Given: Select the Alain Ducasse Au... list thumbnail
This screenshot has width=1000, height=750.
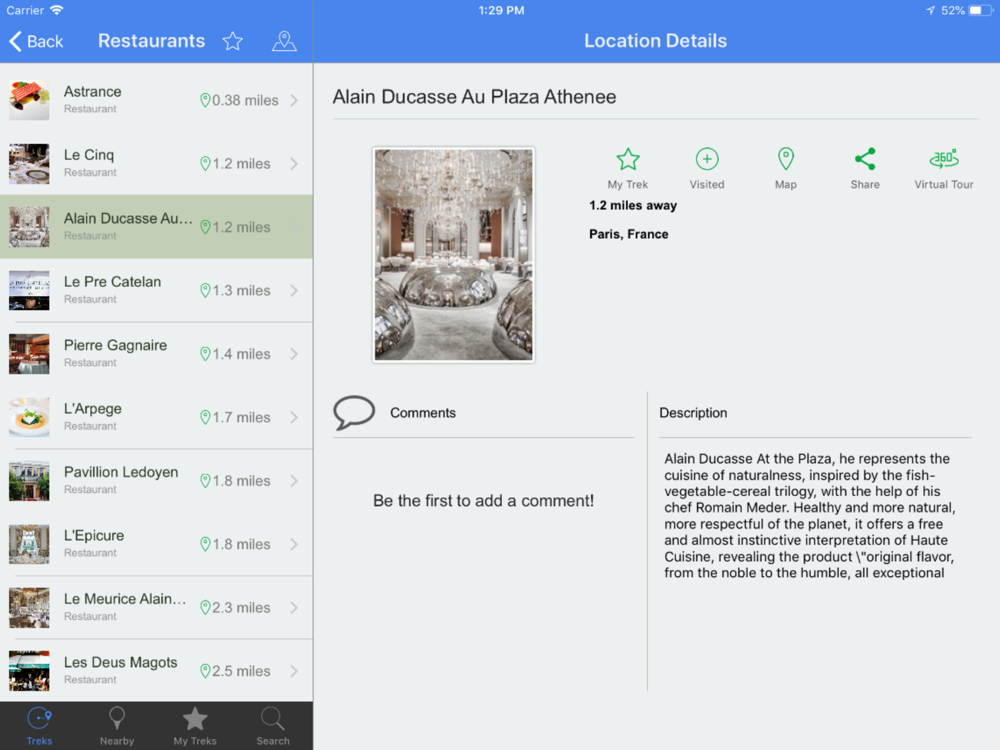Looking at the screenshot, I should [29, 227].
